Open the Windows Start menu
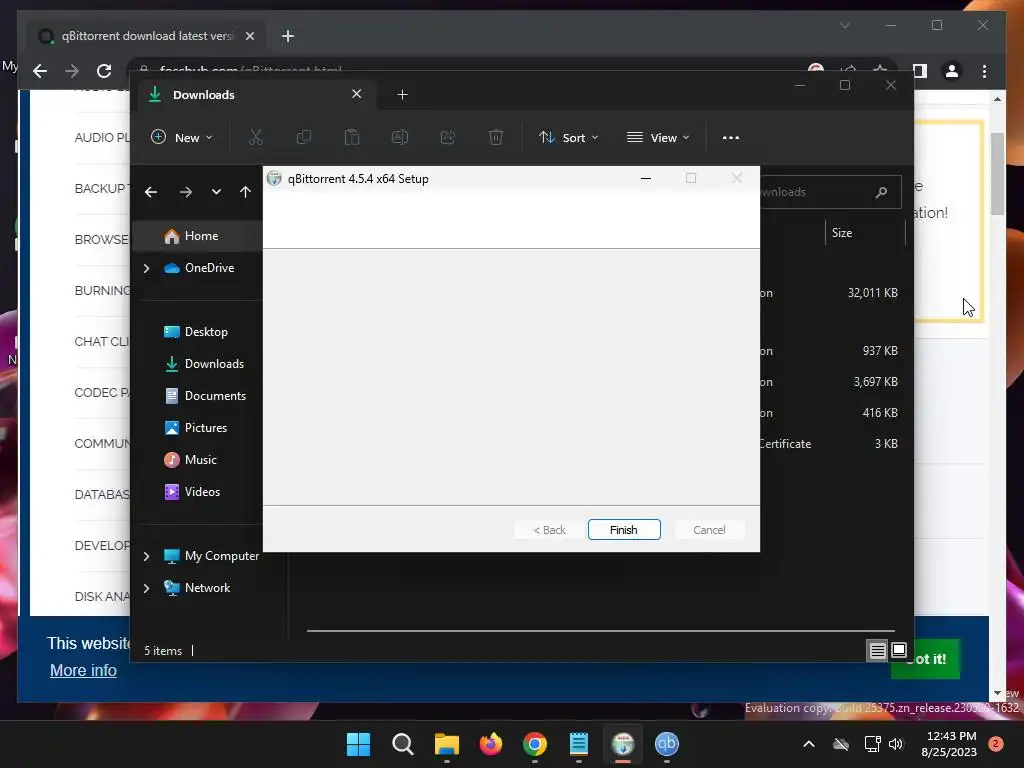The height and width of the screenshot is (768, 1024). (358, 744)
